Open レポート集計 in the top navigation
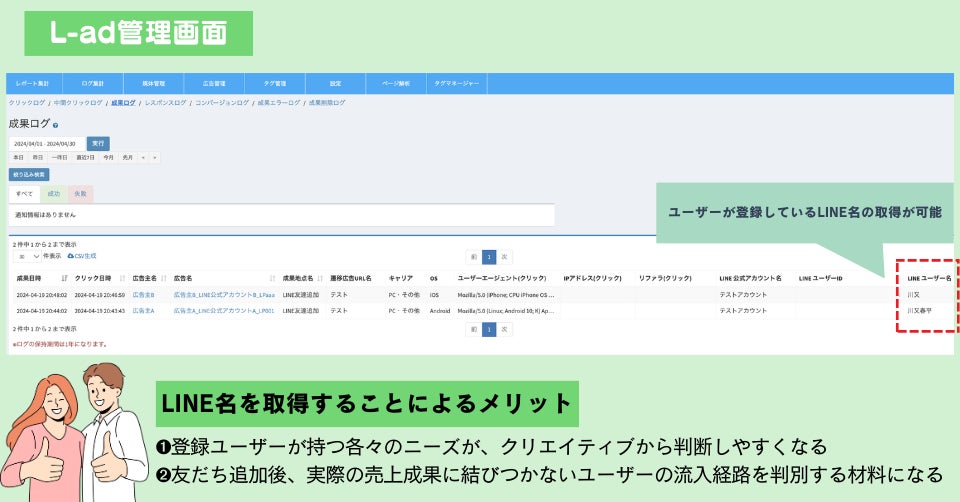 32,83
